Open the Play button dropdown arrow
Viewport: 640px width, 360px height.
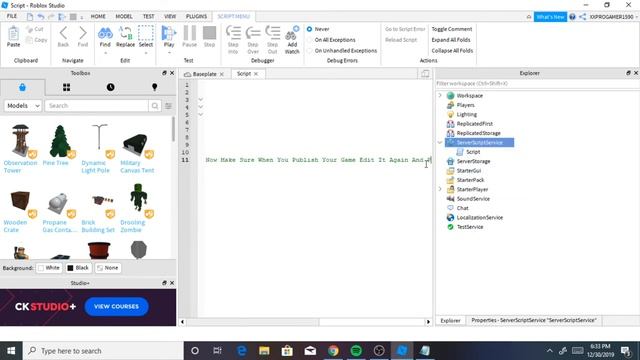tap(169, 53)
